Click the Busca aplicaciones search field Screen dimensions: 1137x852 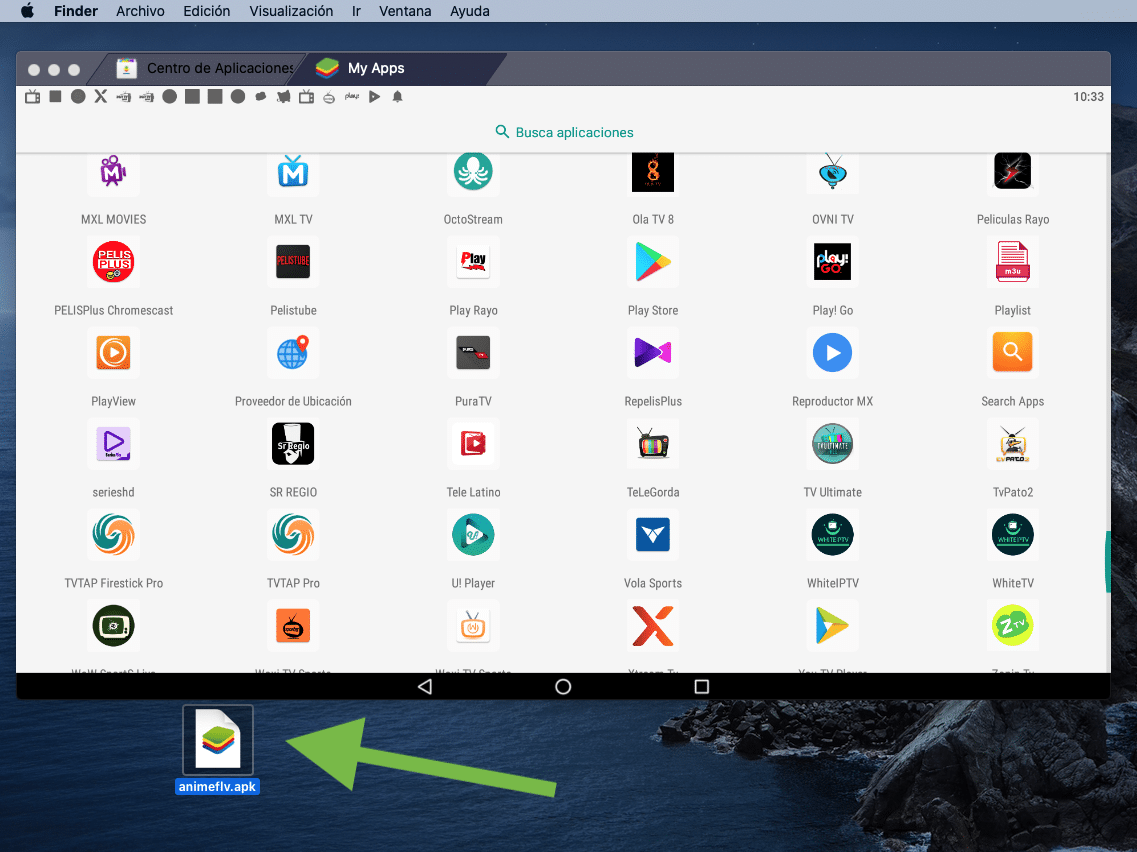(563, 131)
